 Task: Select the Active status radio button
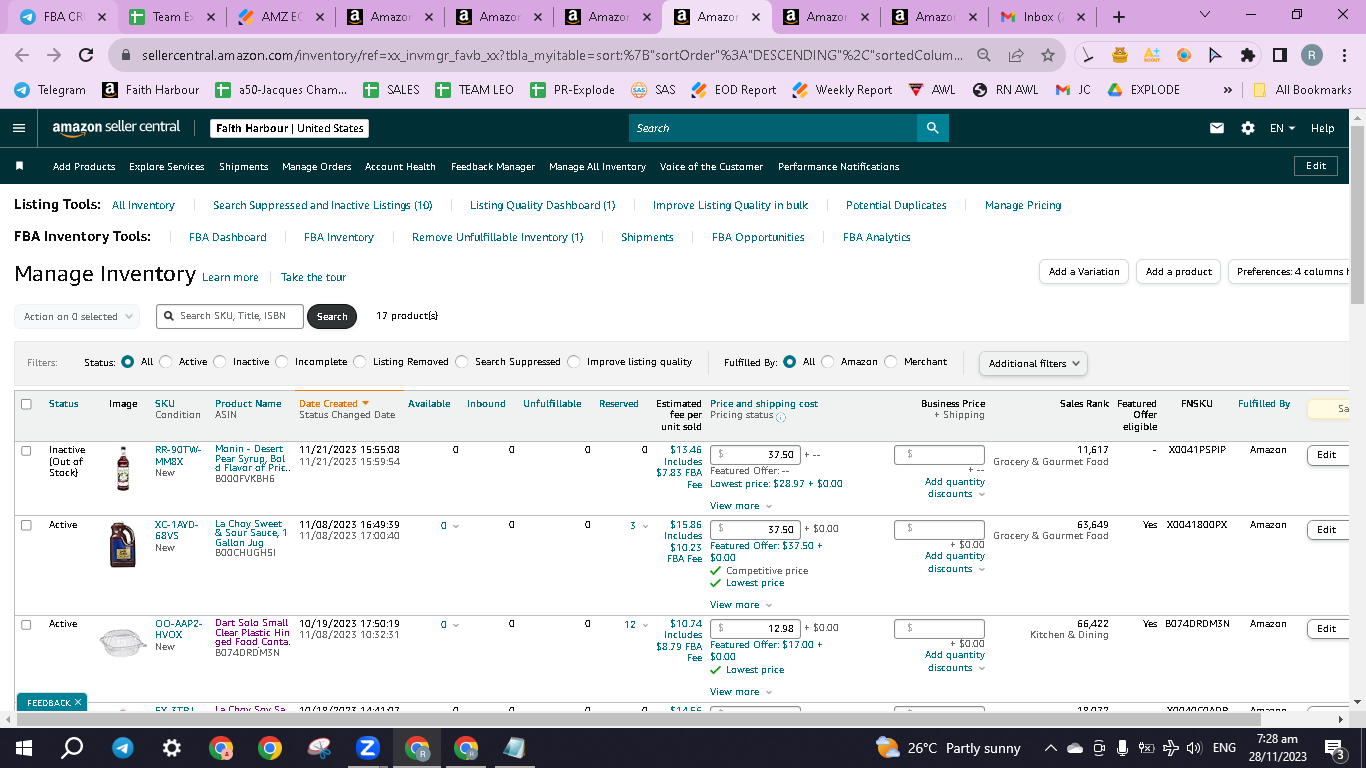pos(166,362)
